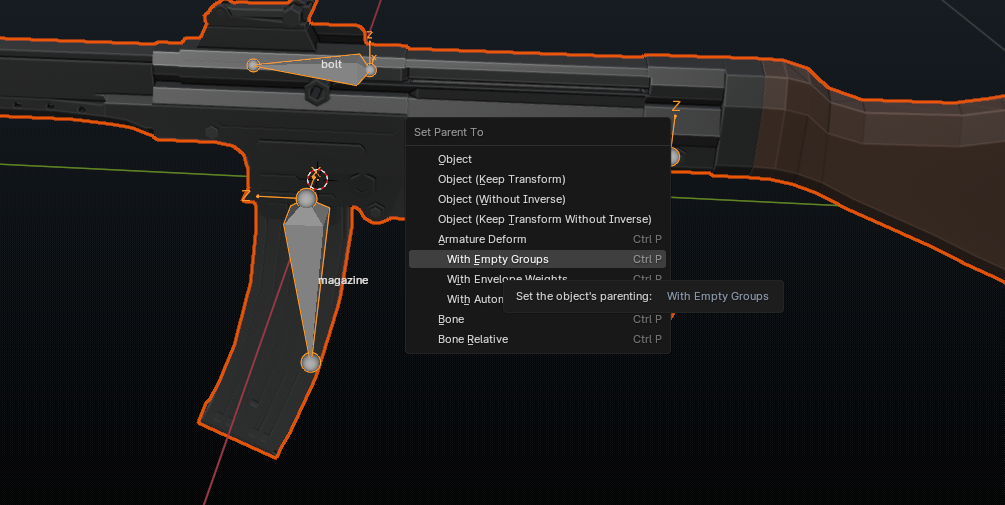Click the left joint sphere of bolt bone
The image size is (1005, 505).
[x=254, y=65]
